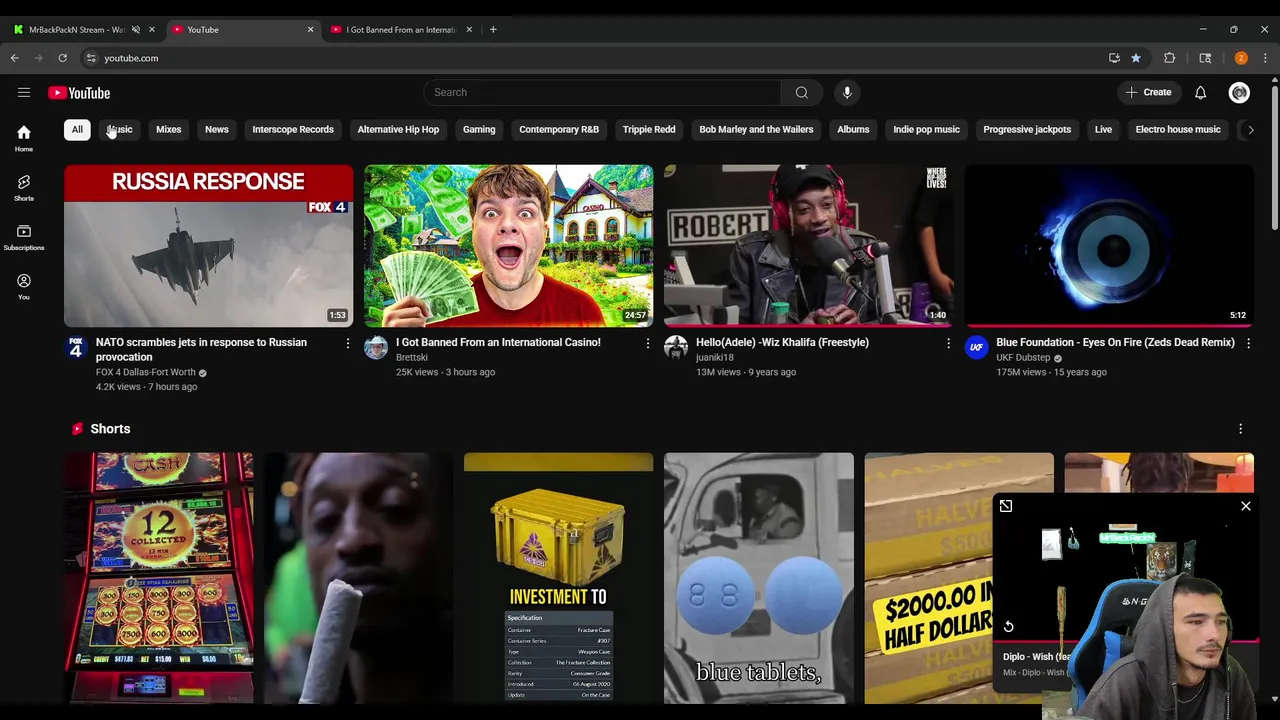Viewport: 1280px width, 720px height.
Task: Open the yellow case investment Short
Action: click(558, 578)
